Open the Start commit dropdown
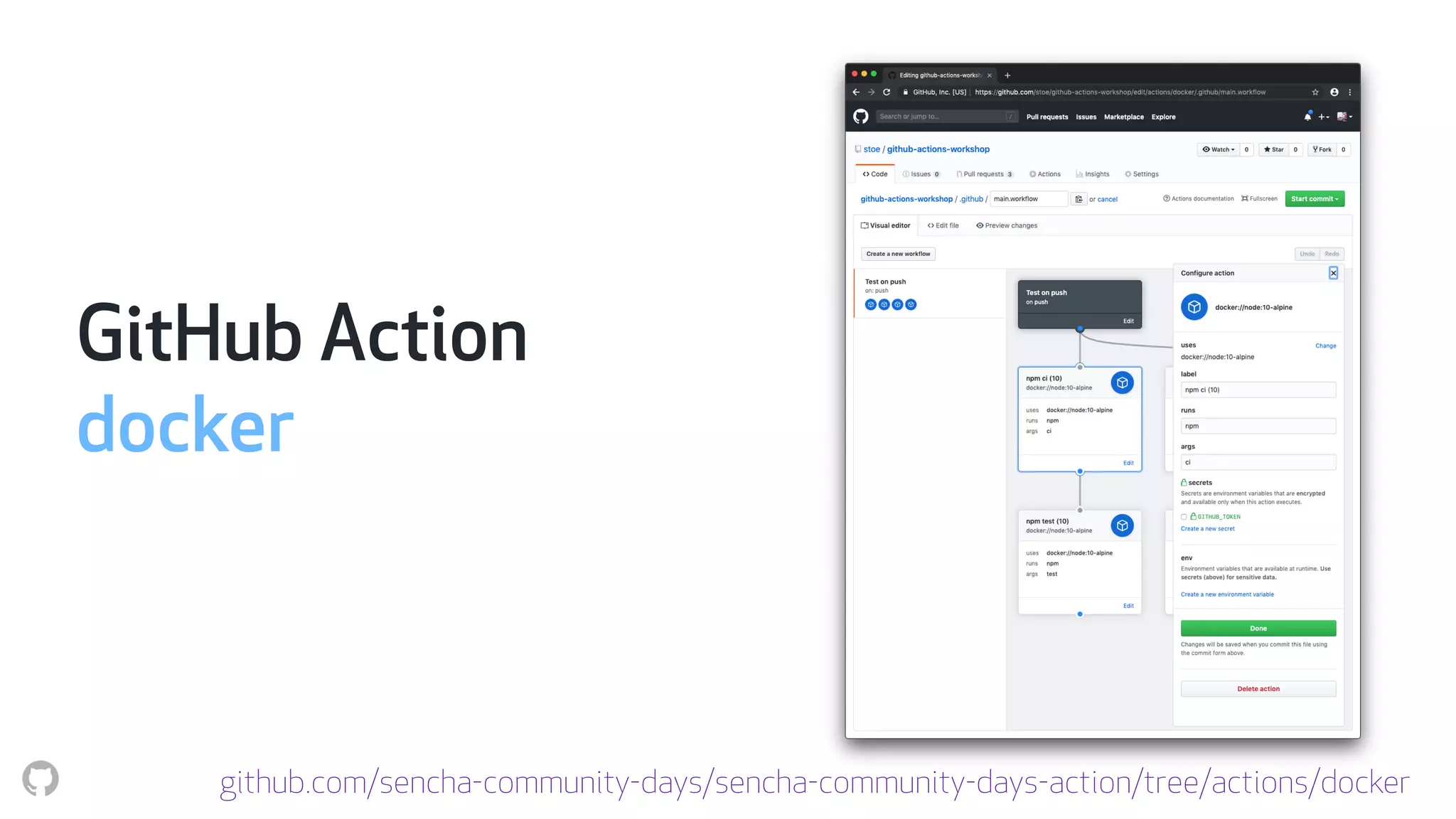The height and width of the screenshot is (819, 1456). 1315,199
